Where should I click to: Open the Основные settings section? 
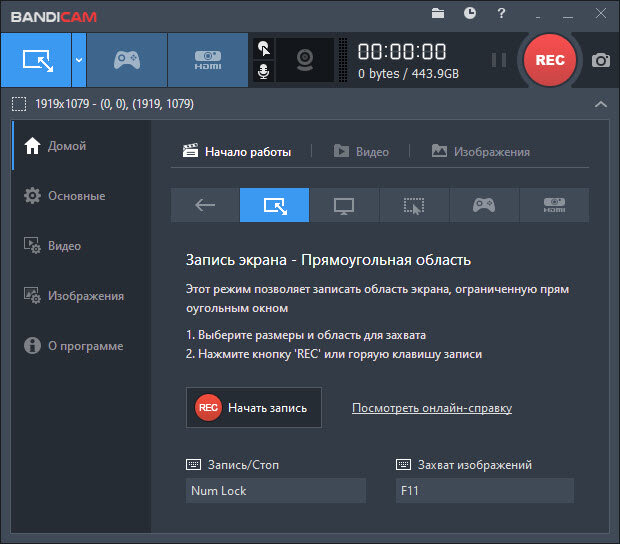[x=81, y=196]
